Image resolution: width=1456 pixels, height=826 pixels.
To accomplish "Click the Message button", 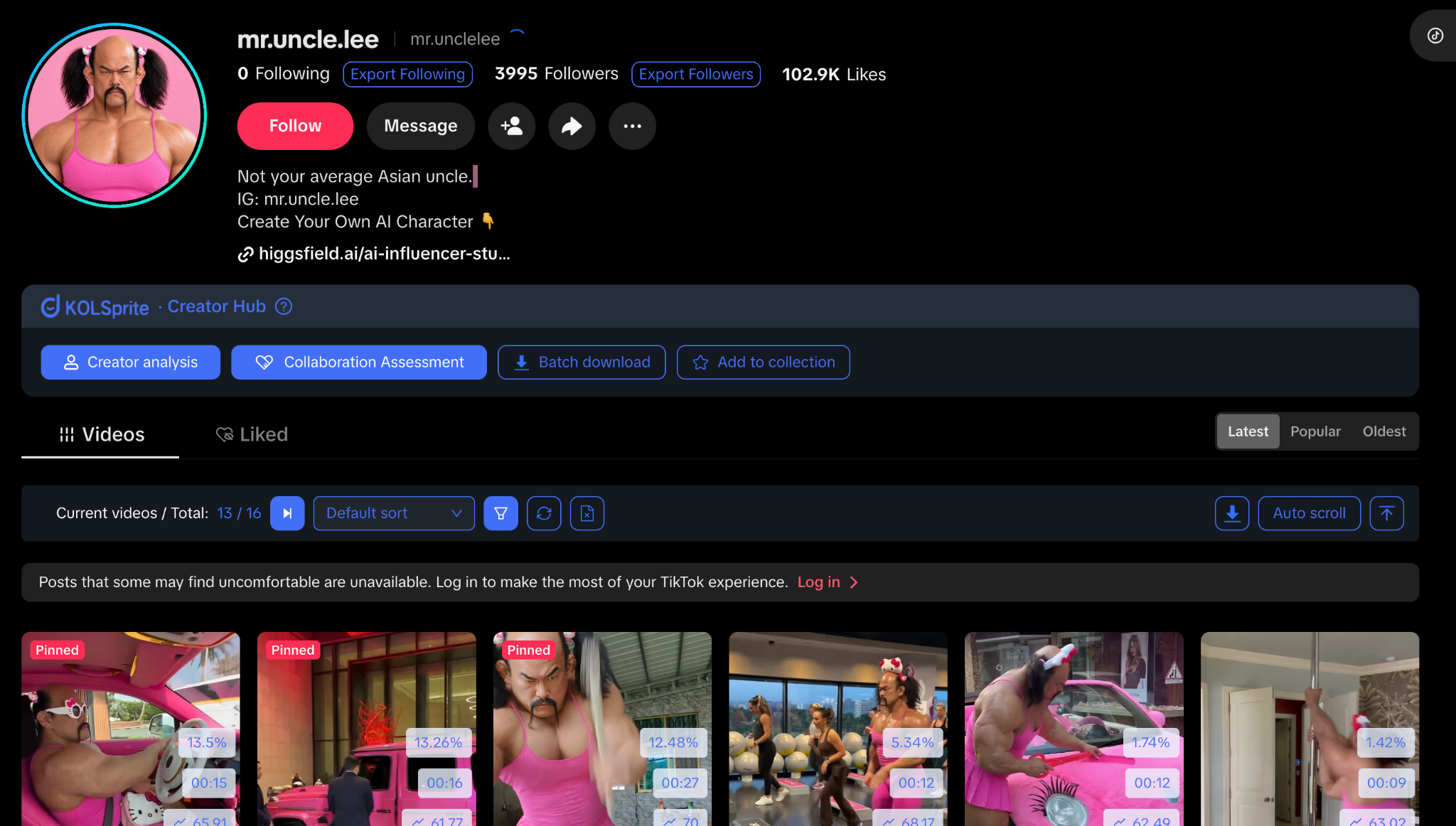I will coord(420,126).
